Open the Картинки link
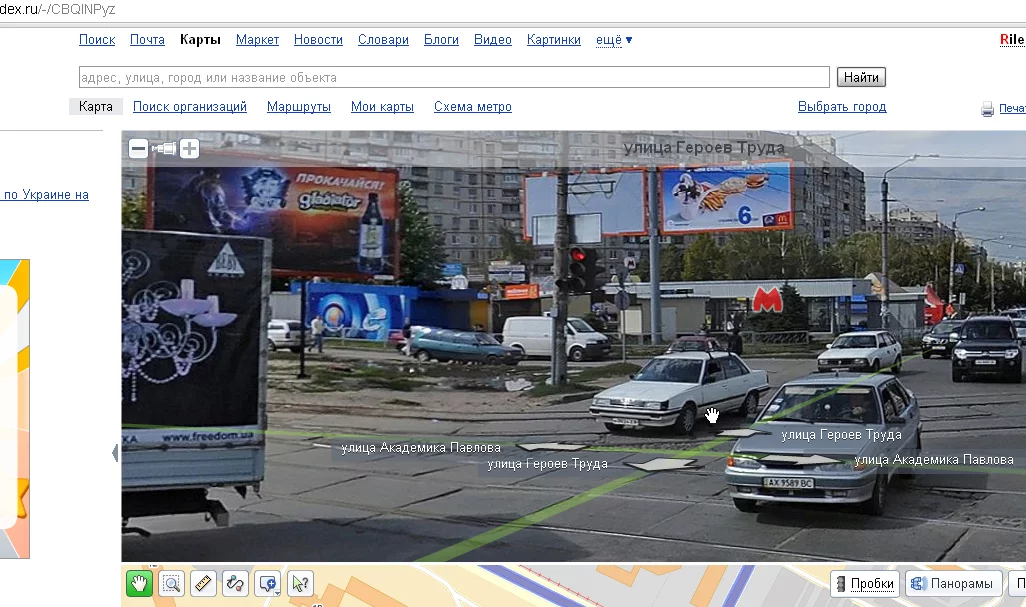 (554, 40)
